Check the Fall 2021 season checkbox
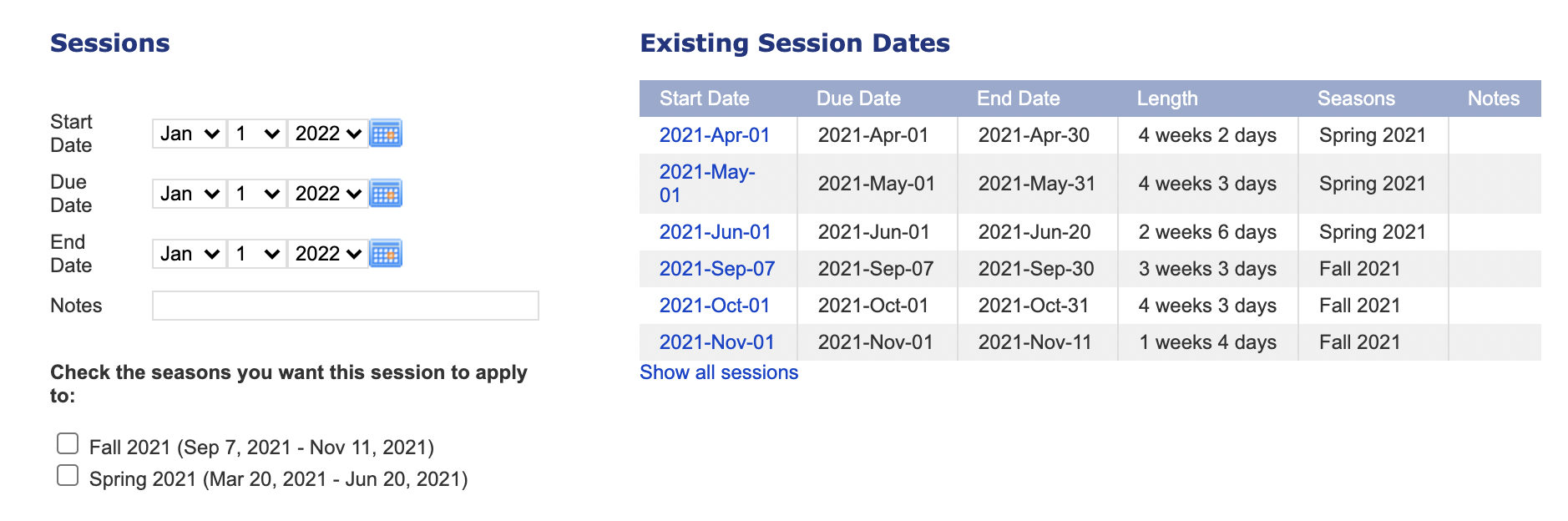Image resolution: width=1568 pixels, height=521 pixels. tap(67, 442)
